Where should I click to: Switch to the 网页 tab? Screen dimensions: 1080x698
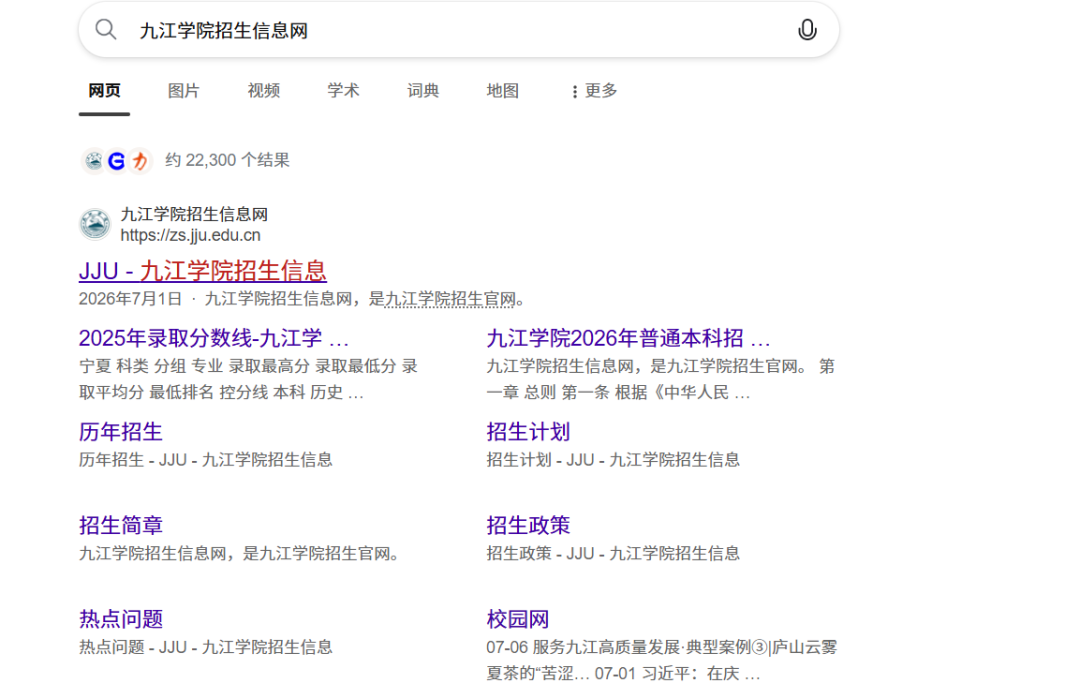tap(105, 90)
